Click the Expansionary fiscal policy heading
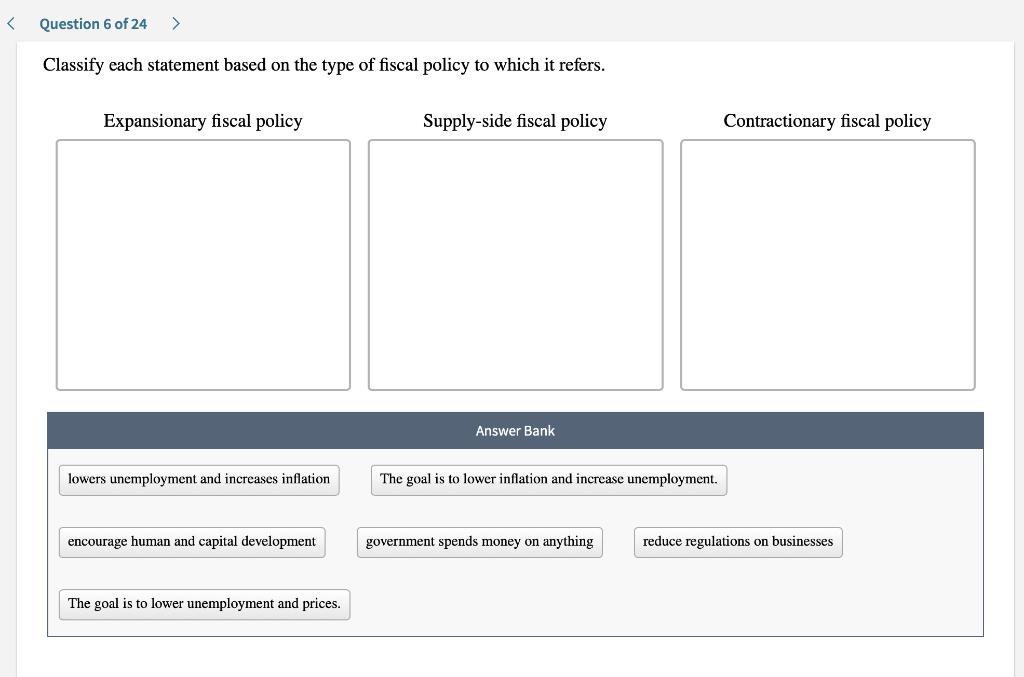The image size is (1024, 677). [x=203, y=121]
